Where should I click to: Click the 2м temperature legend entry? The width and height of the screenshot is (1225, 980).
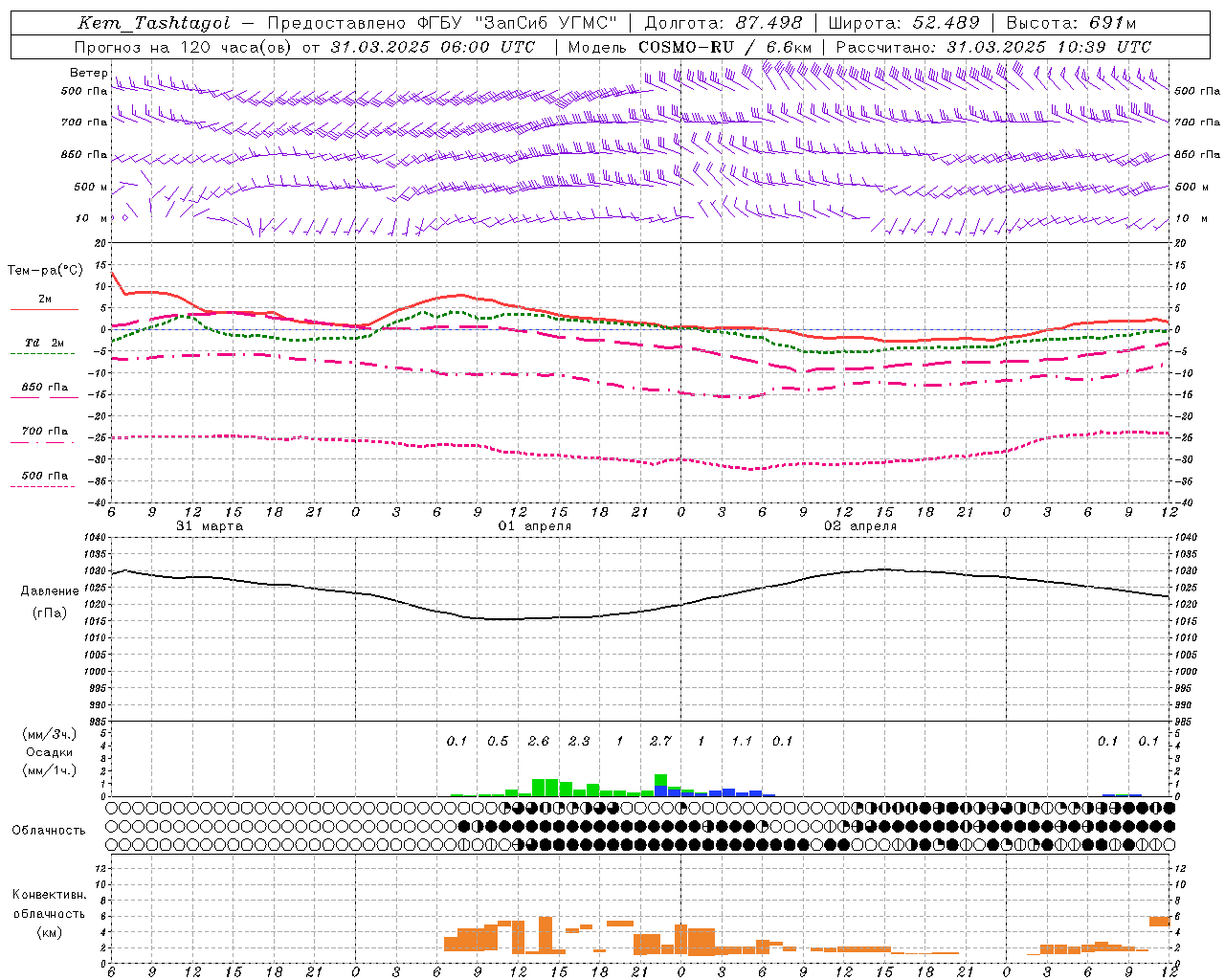tap(45, 300)
